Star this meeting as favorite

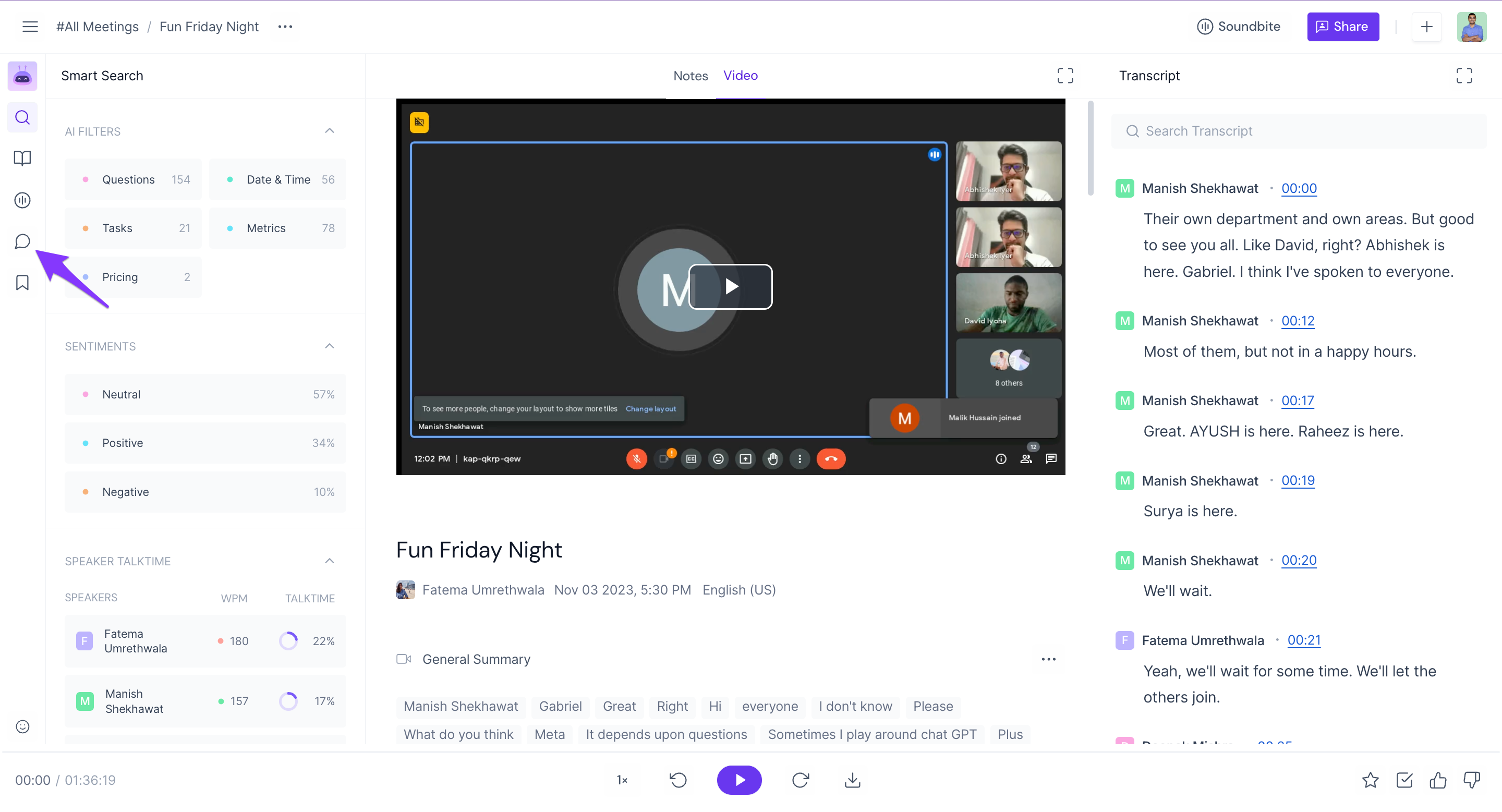click(x=1370, y=780)
